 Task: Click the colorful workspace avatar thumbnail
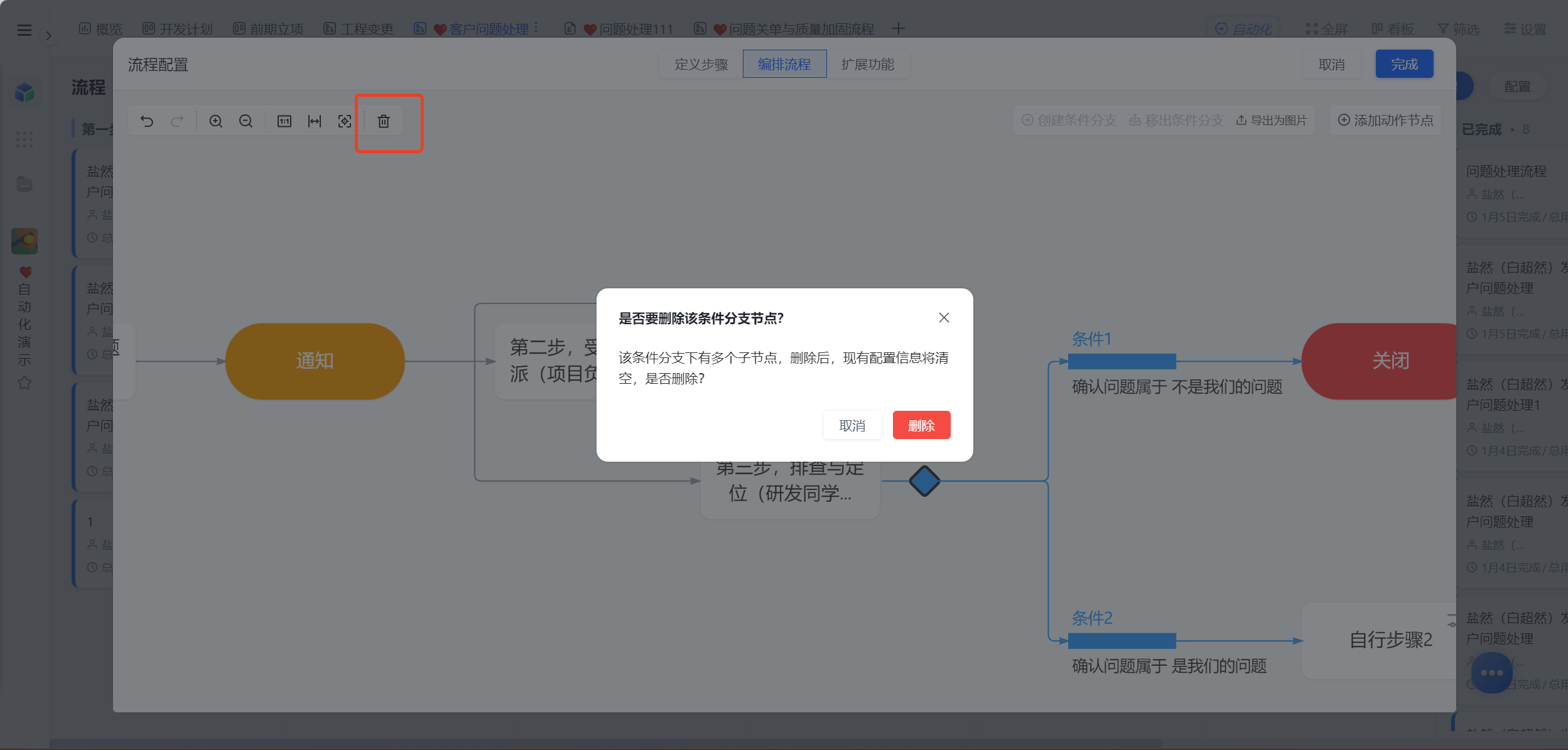(x=24, y=241)
